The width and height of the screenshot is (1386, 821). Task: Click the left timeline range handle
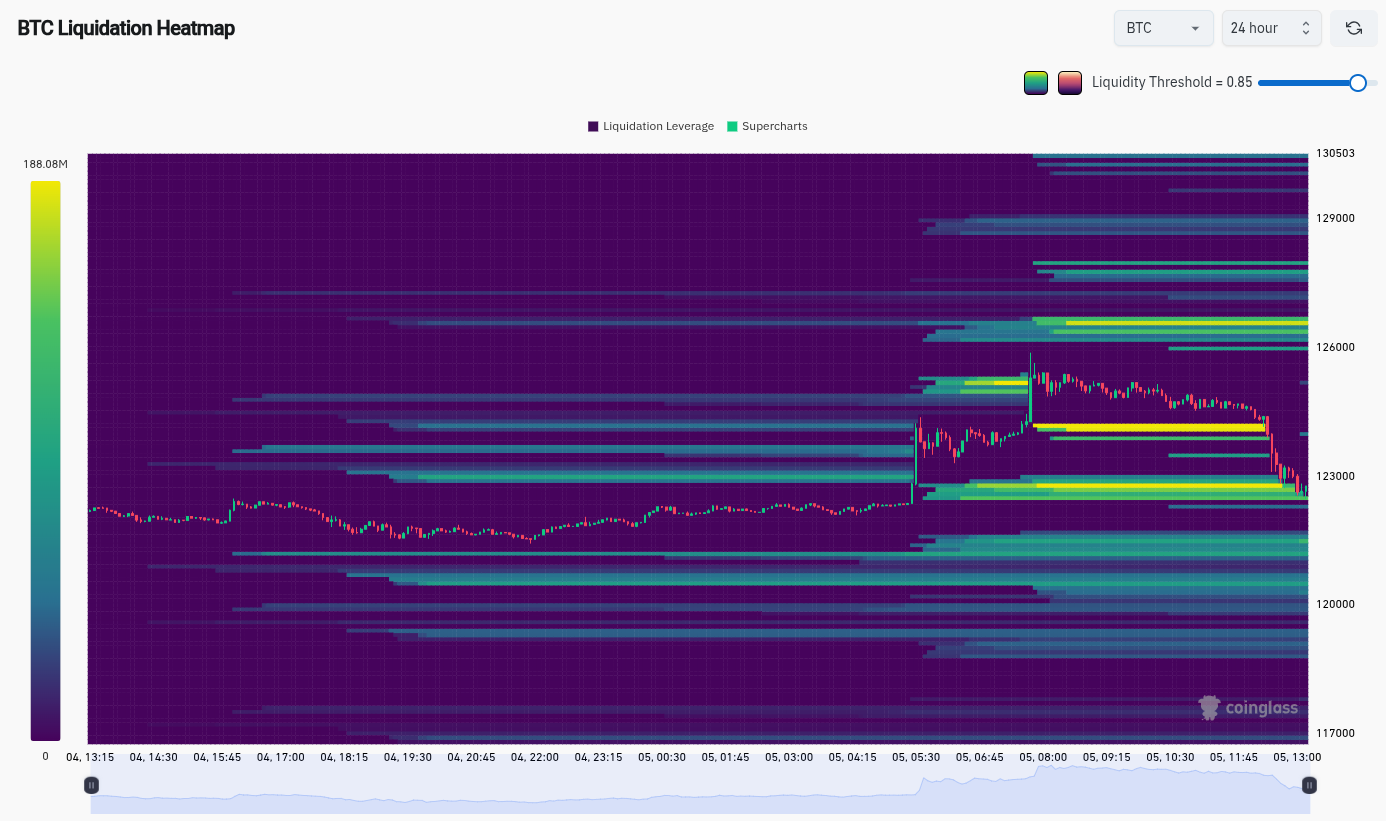(x=91, y=785)
